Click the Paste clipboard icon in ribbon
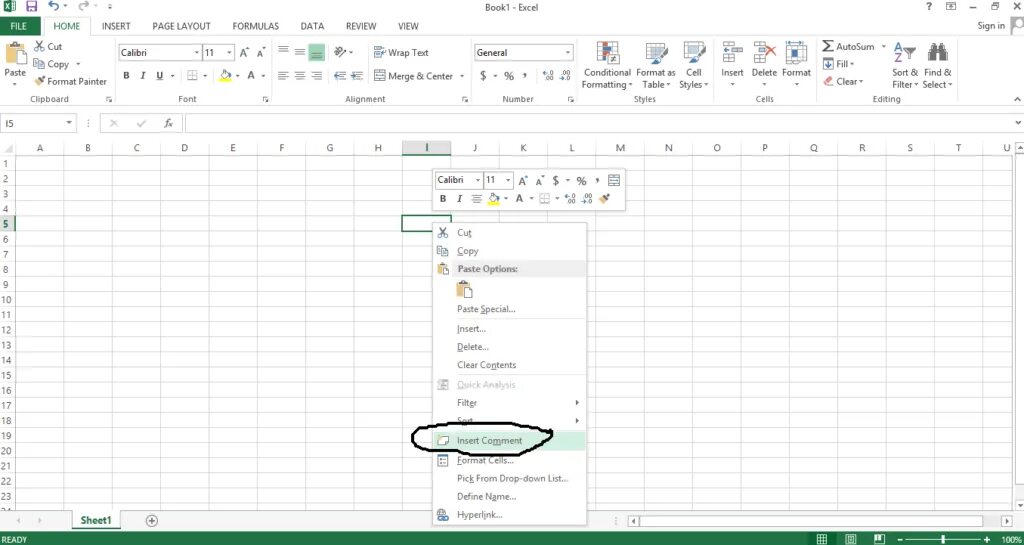Viewport: 1024px width, 545px height. point(15,54)
